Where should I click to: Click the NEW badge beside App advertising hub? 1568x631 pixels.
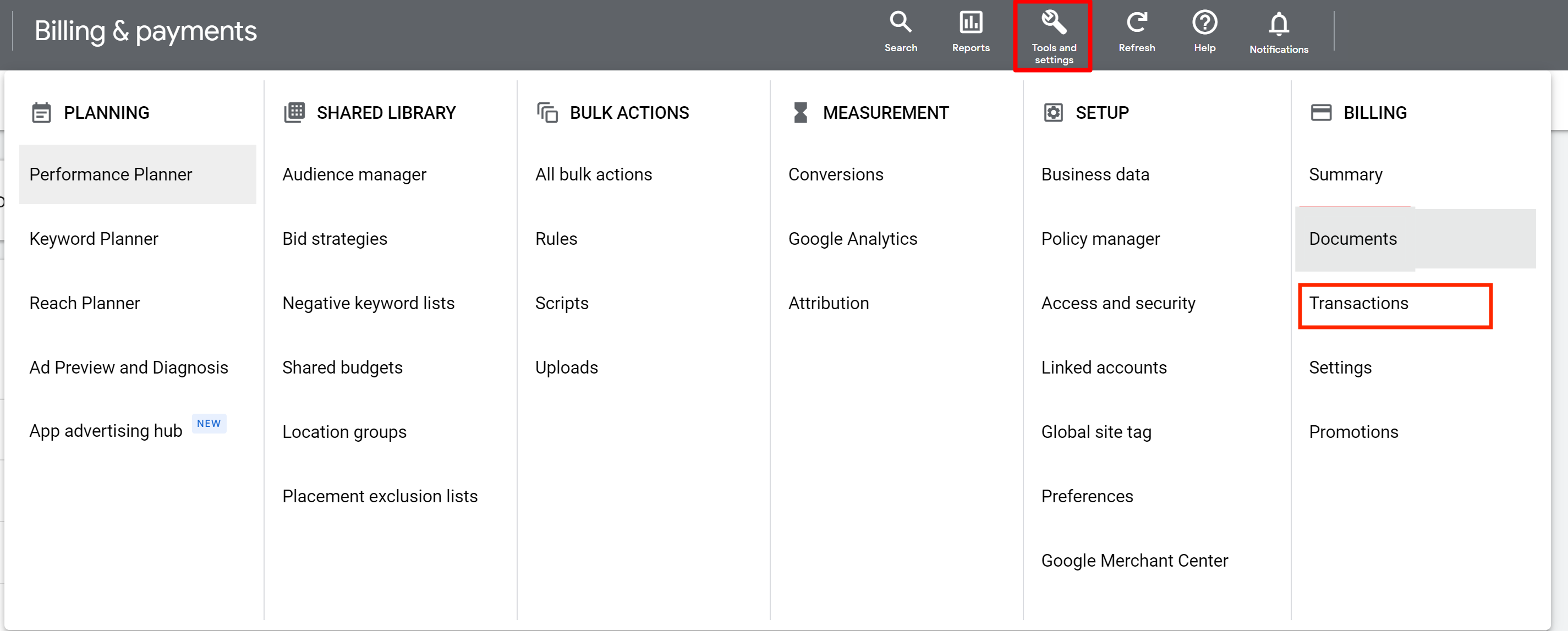pos(209,424)
